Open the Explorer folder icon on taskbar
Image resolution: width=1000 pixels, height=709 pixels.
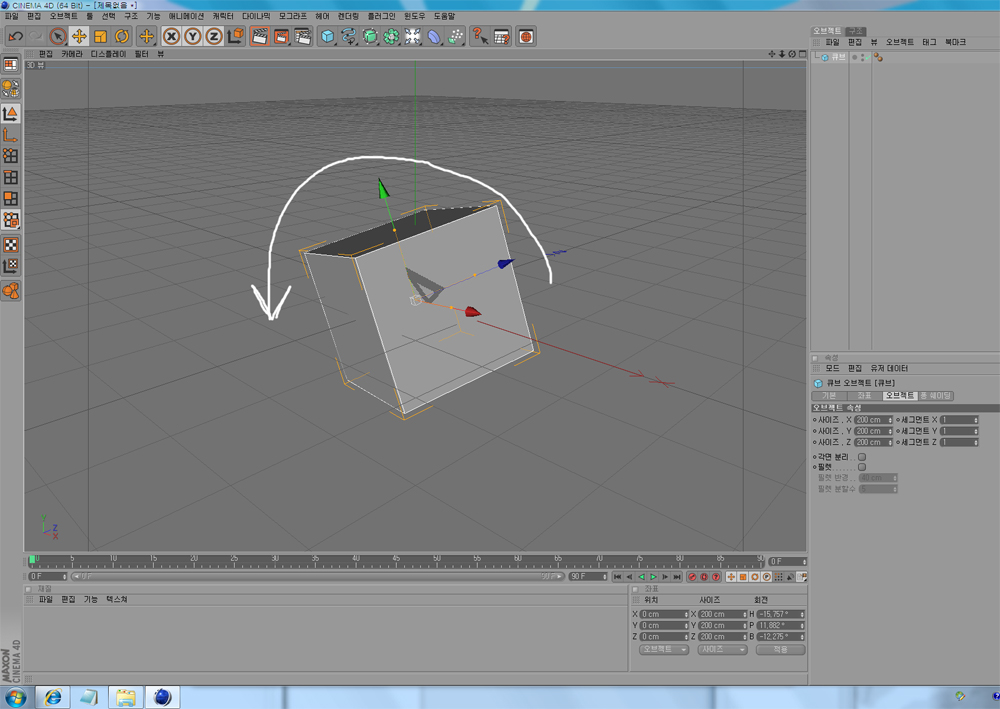126,698
